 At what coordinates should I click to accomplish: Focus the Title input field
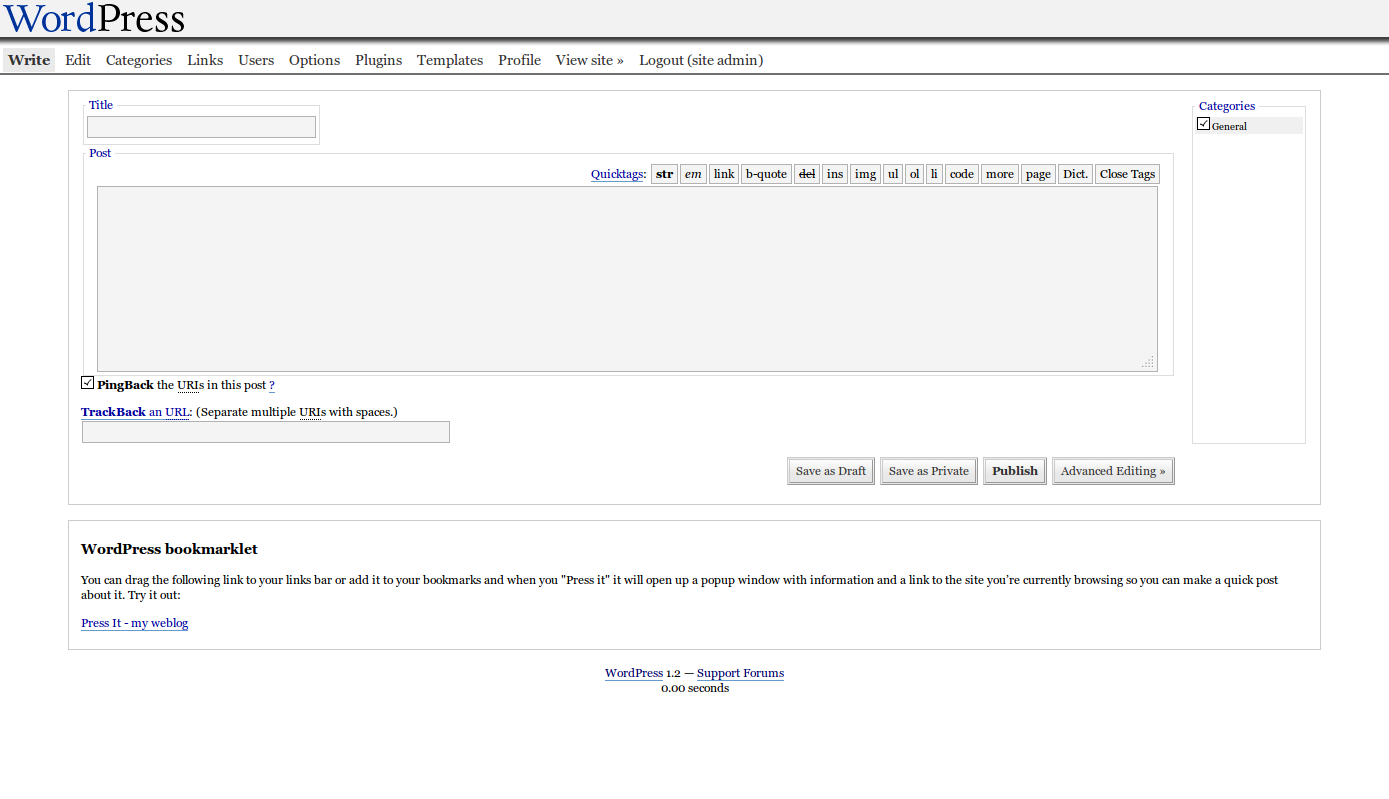[x=201, y=127]
